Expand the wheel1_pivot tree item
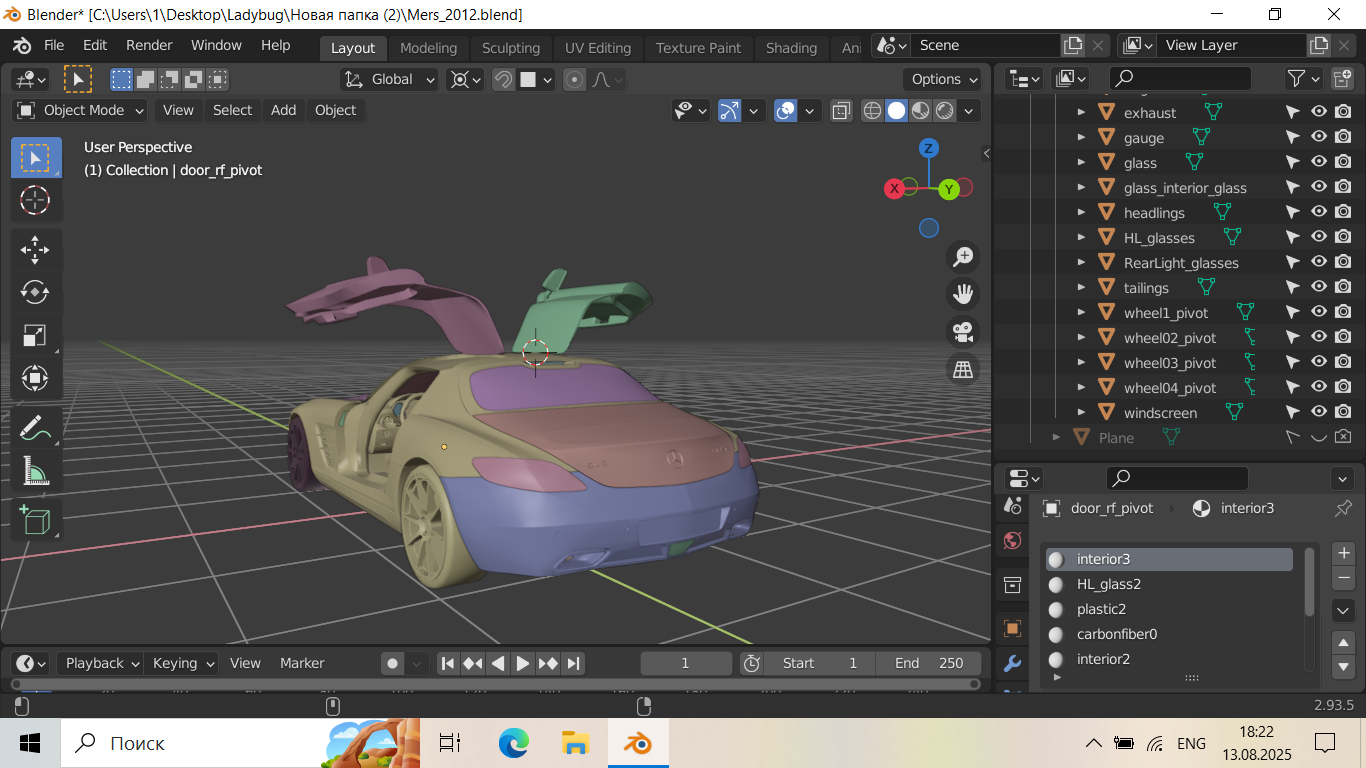This screenshot has height=768, width=1366. click(1081, 312)
